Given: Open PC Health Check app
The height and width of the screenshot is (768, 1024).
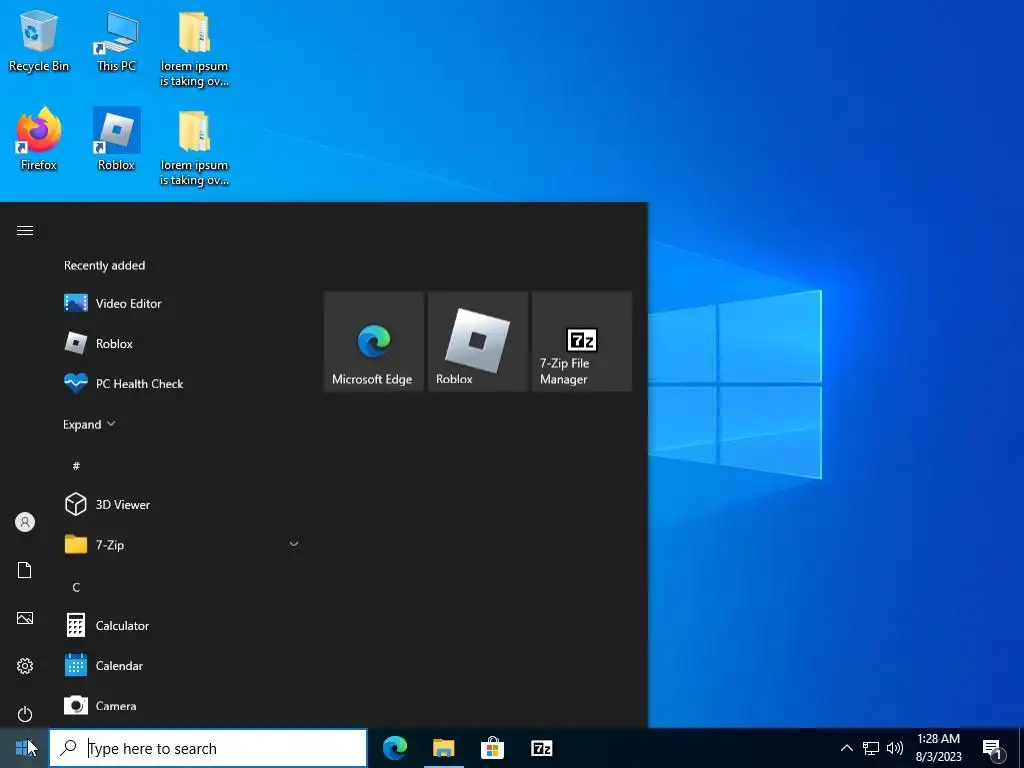Looking at the screenshot, I should pyautogui.click(x=182, y=384).
